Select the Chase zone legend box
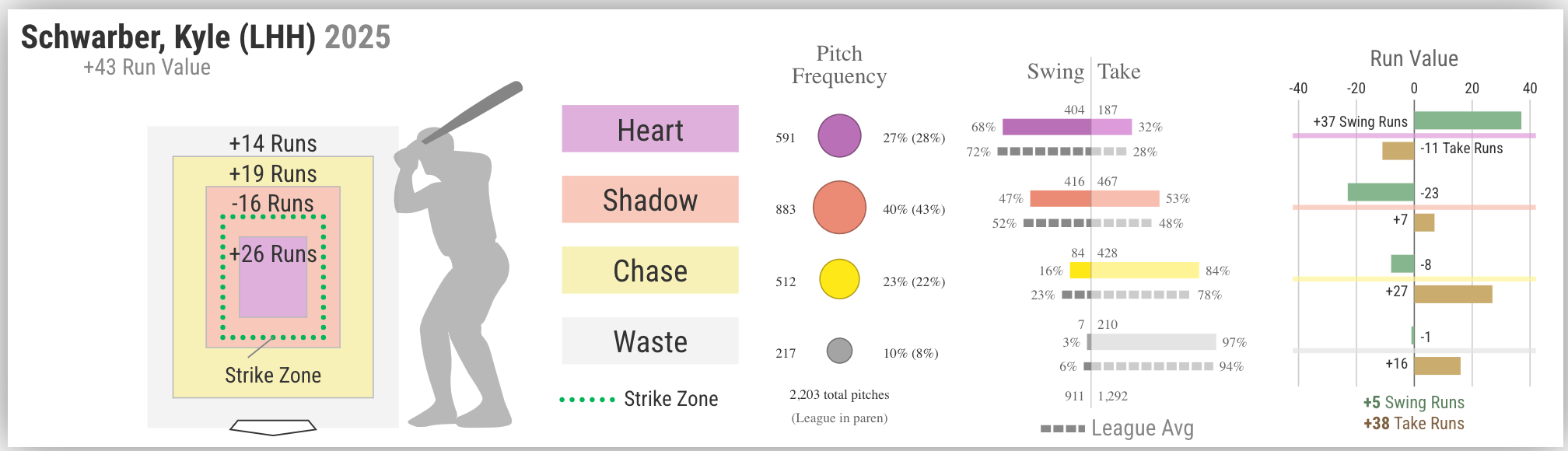The height and width of the screenshot is (451, 1568). click(649, 271)
